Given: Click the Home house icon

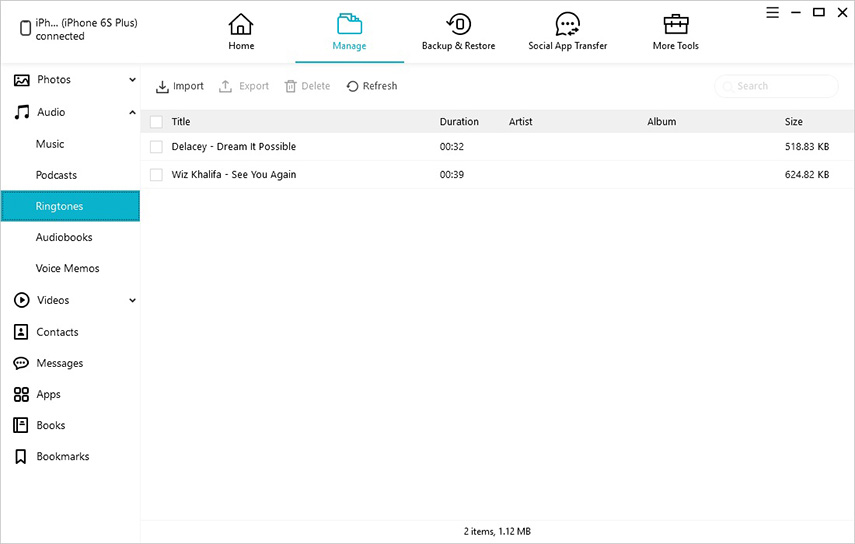Looking at the screenshot, I should pyautogui.click(x=240, y=24).
